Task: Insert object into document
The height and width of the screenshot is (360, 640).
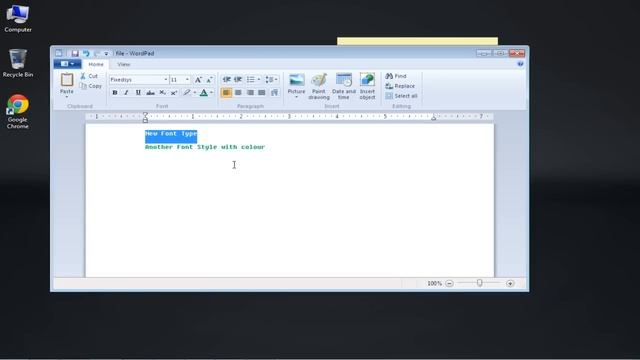Action: tap(367, 86)
